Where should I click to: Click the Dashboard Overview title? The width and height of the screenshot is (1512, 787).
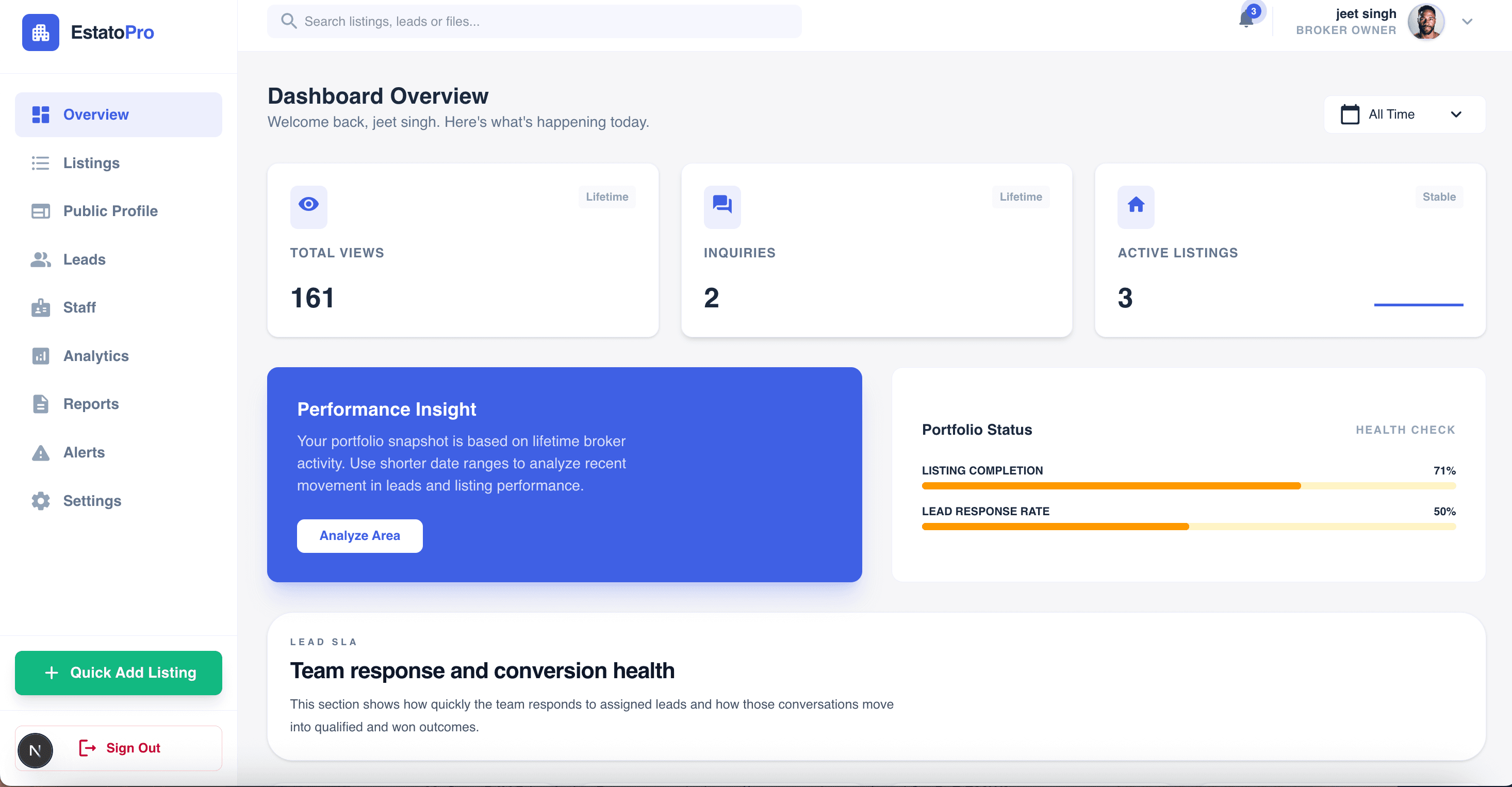tap(378, 95)
